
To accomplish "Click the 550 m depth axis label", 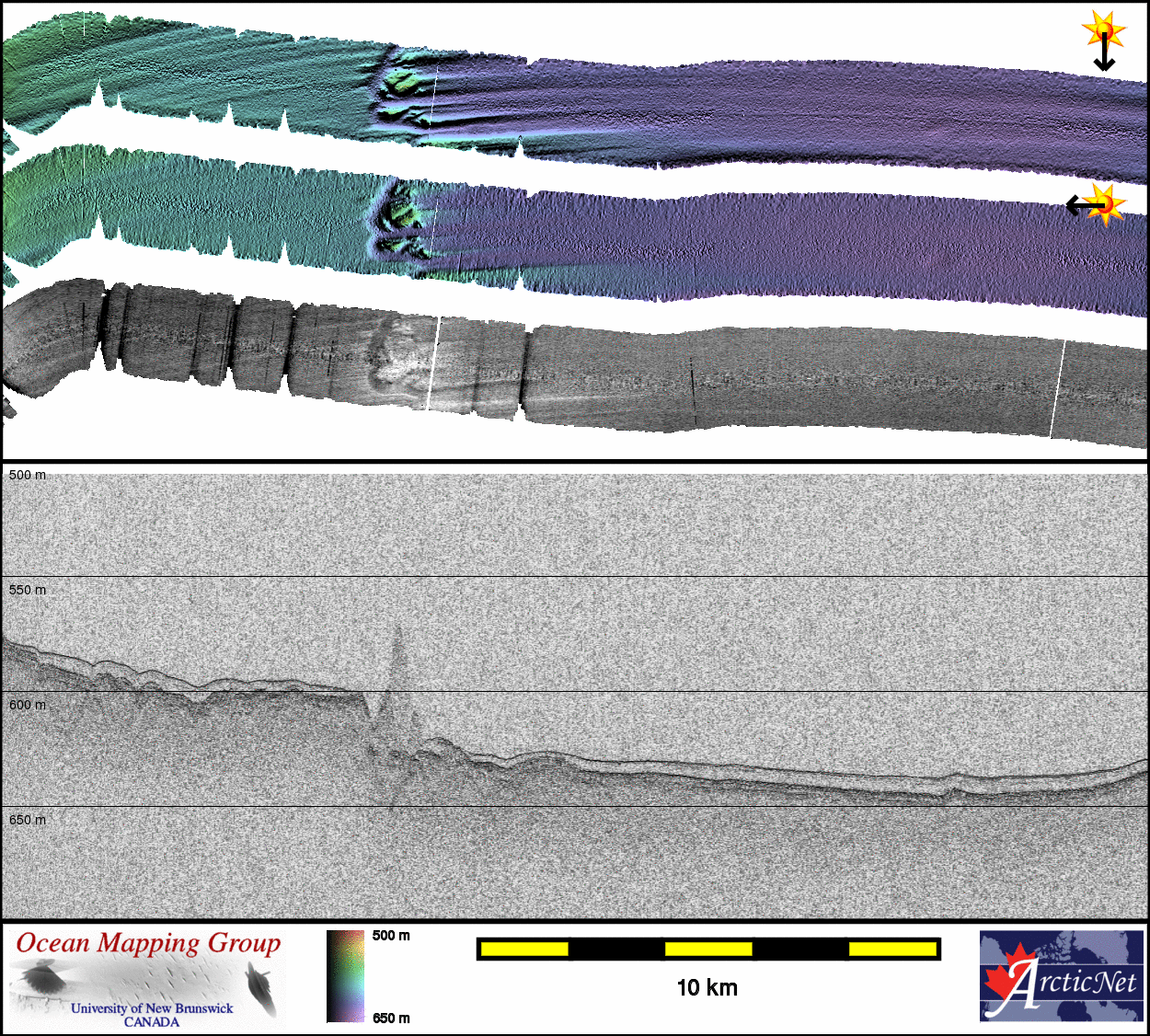I will tap(28, 590).
